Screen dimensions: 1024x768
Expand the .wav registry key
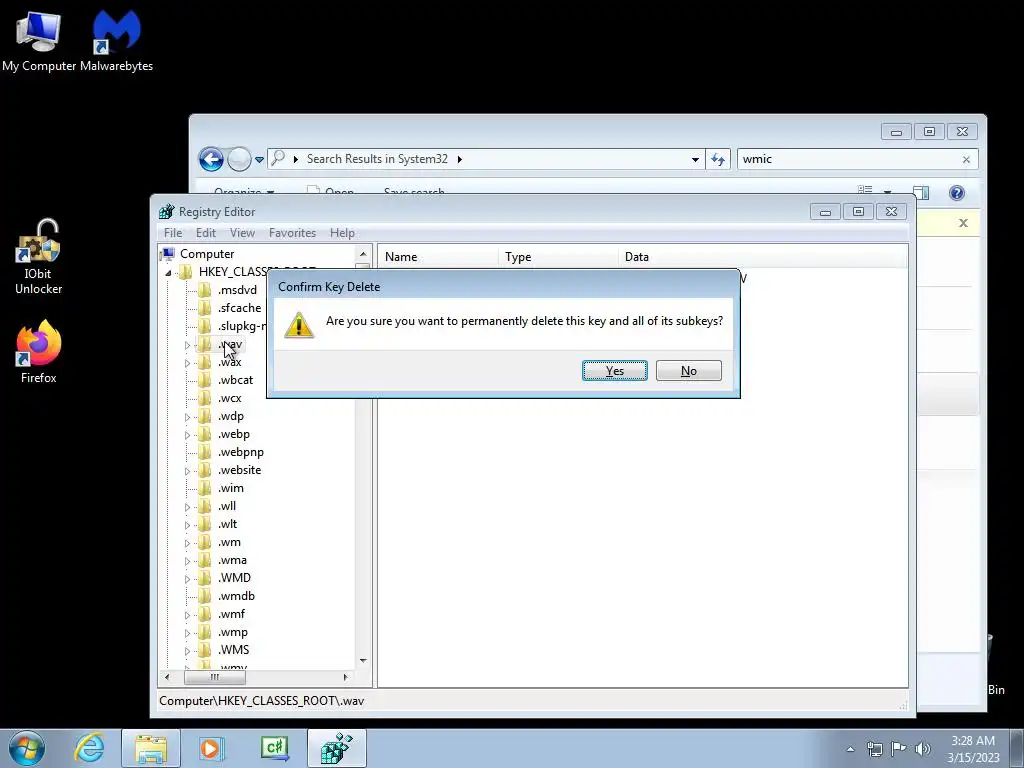pos(187,345)
